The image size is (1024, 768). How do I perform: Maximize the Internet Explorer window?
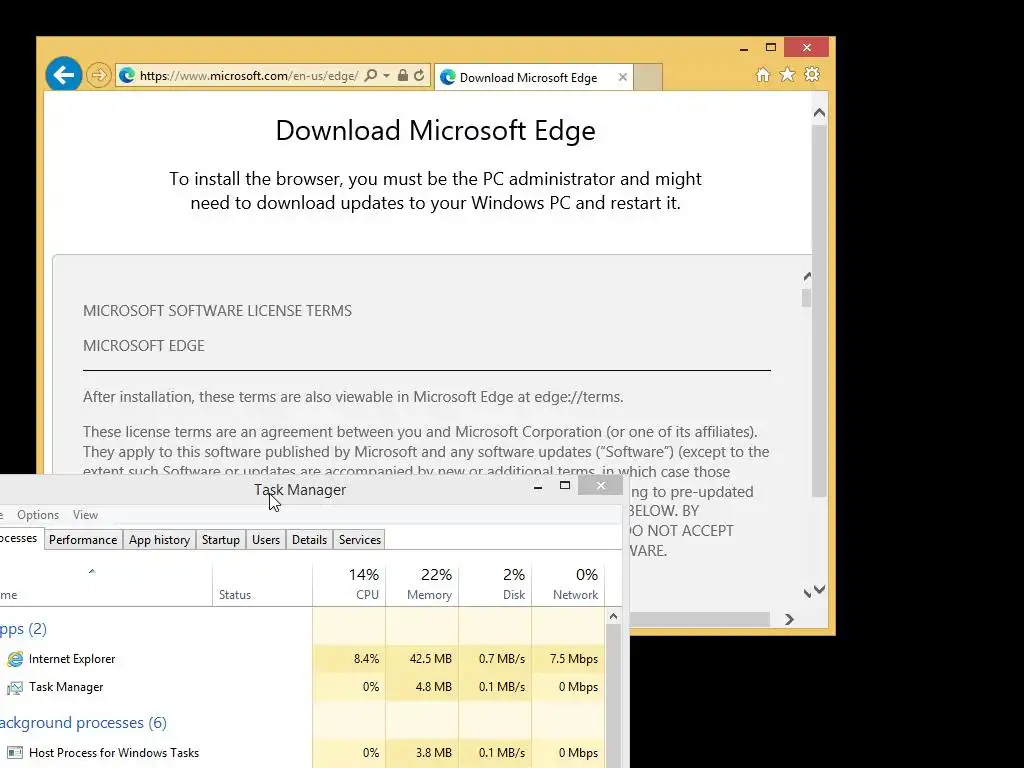click(x=771, y=47)
